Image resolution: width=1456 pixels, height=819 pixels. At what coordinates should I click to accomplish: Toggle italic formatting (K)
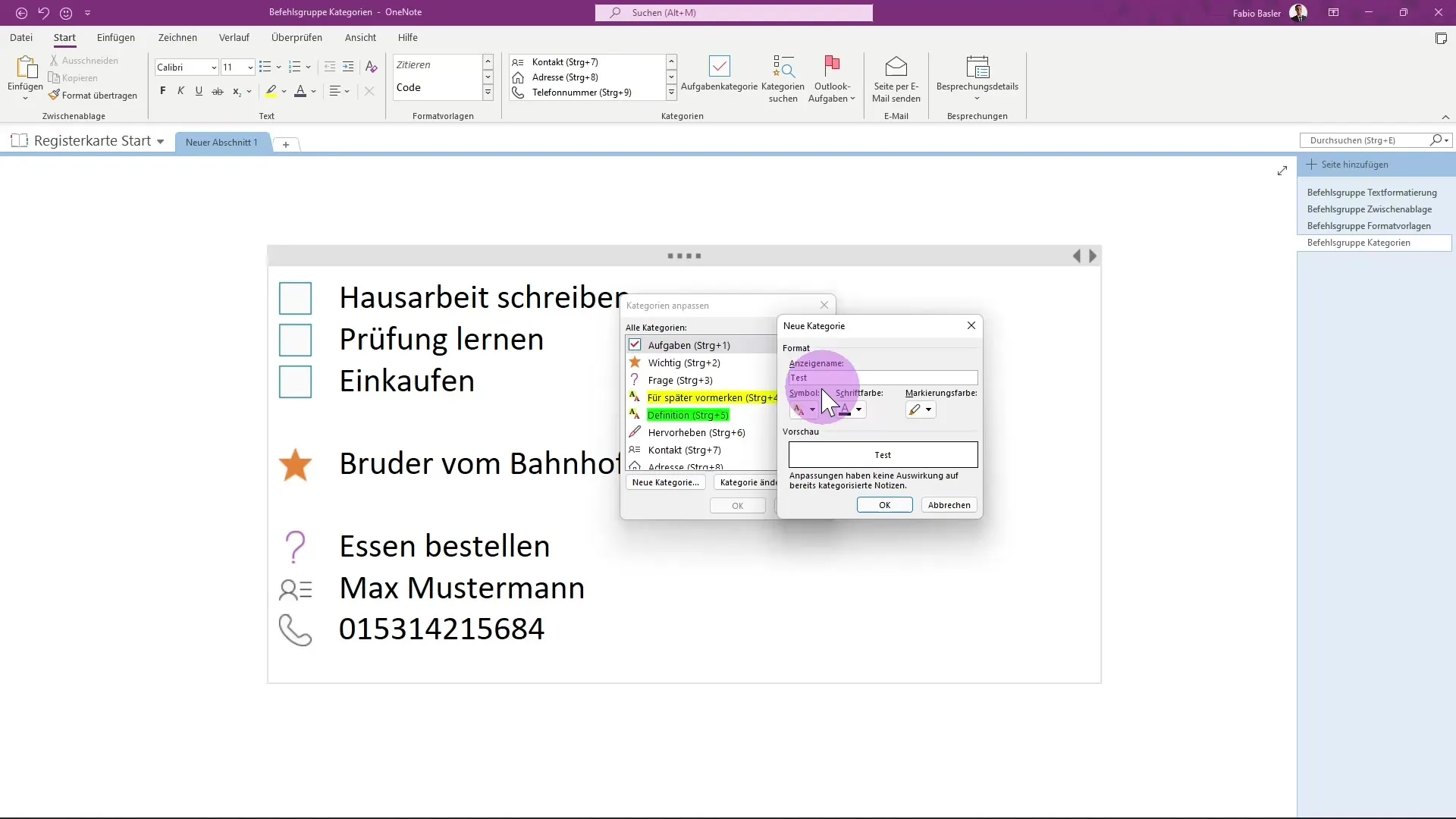click(181, 91)
